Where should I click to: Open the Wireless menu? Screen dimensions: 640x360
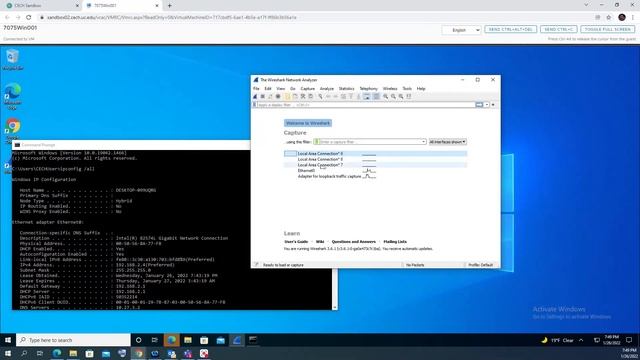(390, 89)
